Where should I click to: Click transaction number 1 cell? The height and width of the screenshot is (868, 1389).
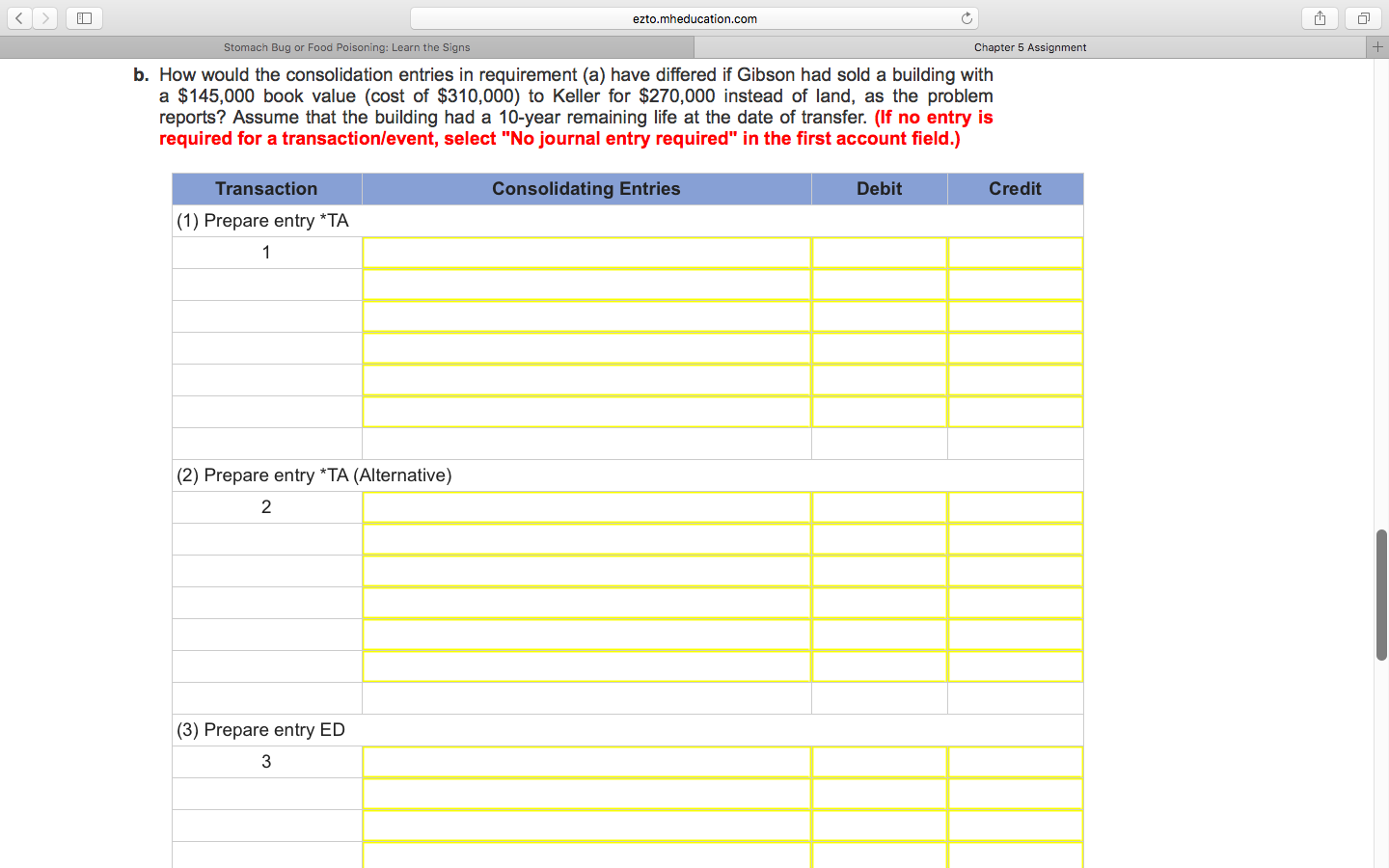click(266, 253)
